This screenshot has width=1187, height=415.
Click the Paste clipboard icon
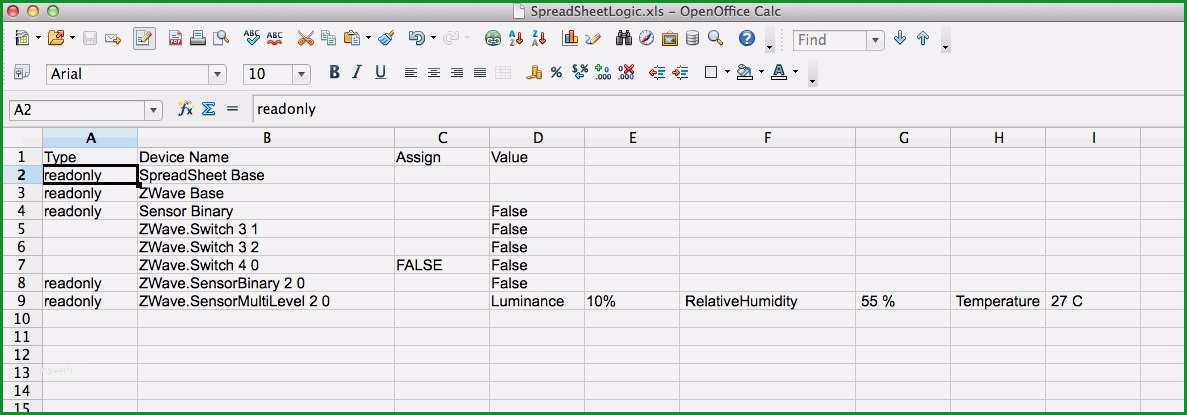coord(352,38)
